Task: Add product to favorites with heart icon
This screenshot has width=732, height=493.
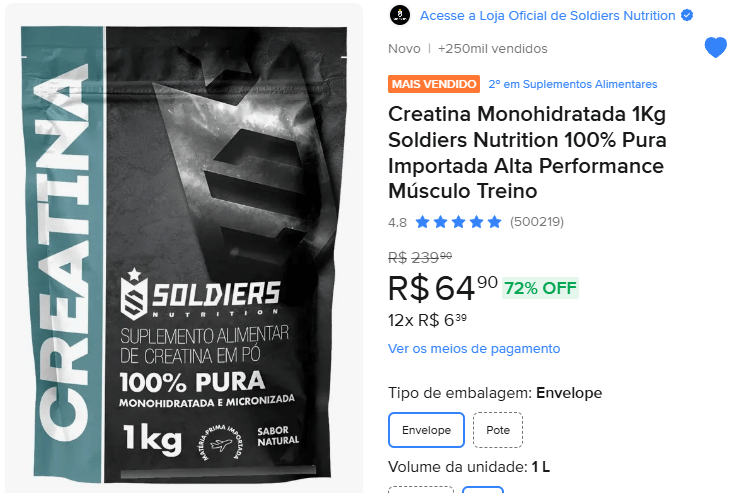Action: (x=716, y=47)
